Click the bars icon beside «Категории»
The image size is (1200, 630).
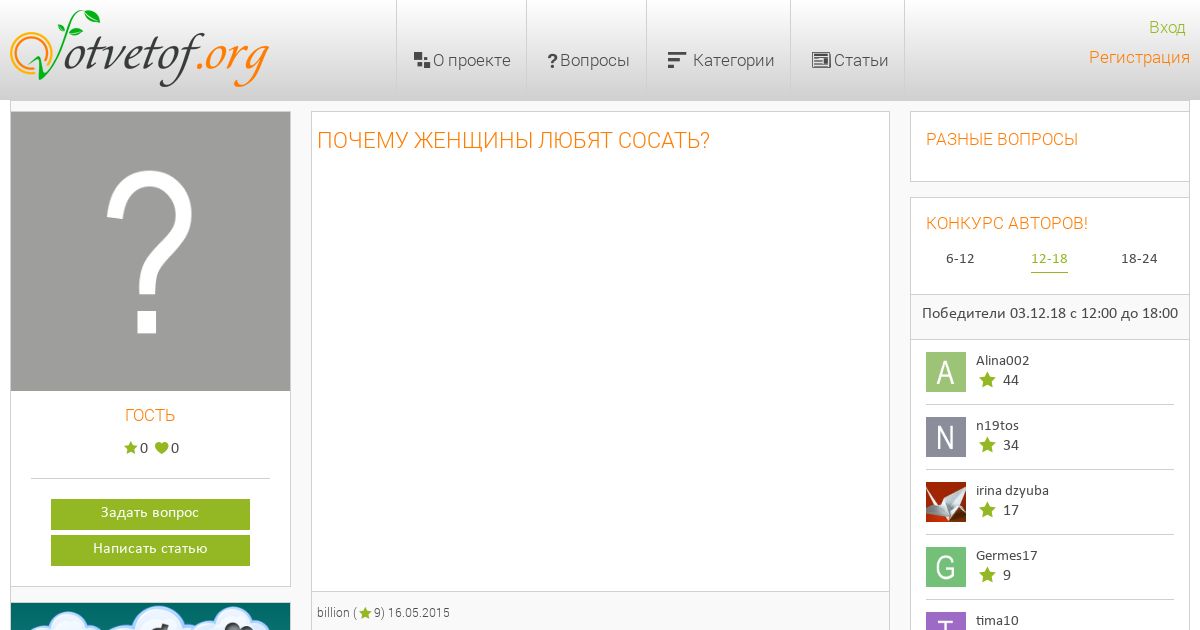click(x=676, y=60)
